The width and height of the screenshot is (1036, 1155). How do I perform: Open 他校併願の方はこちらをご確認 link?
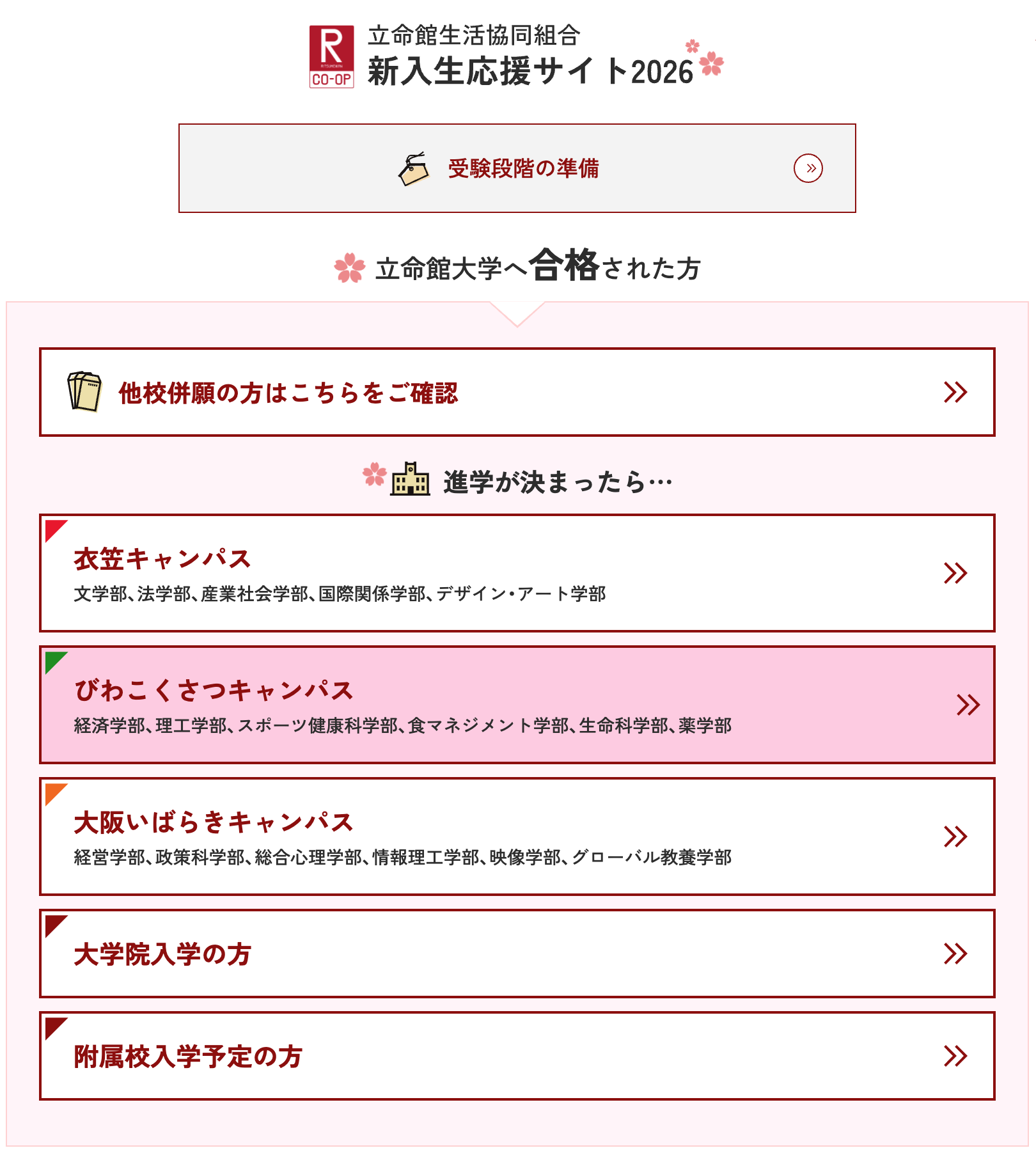tap(288, 393)
